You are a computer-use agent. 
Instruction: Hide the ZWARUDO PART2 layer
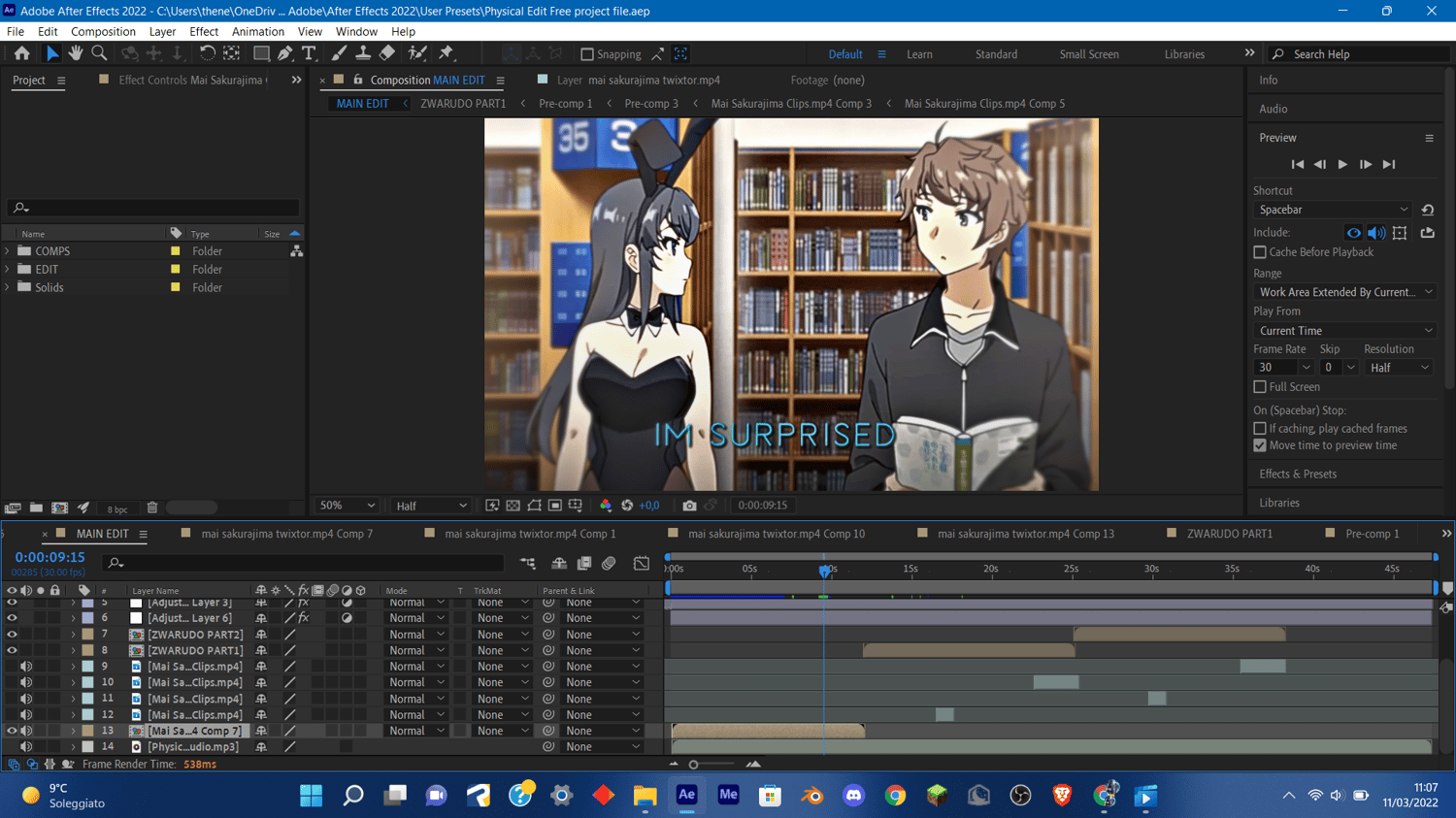click(x=12, y=635)
